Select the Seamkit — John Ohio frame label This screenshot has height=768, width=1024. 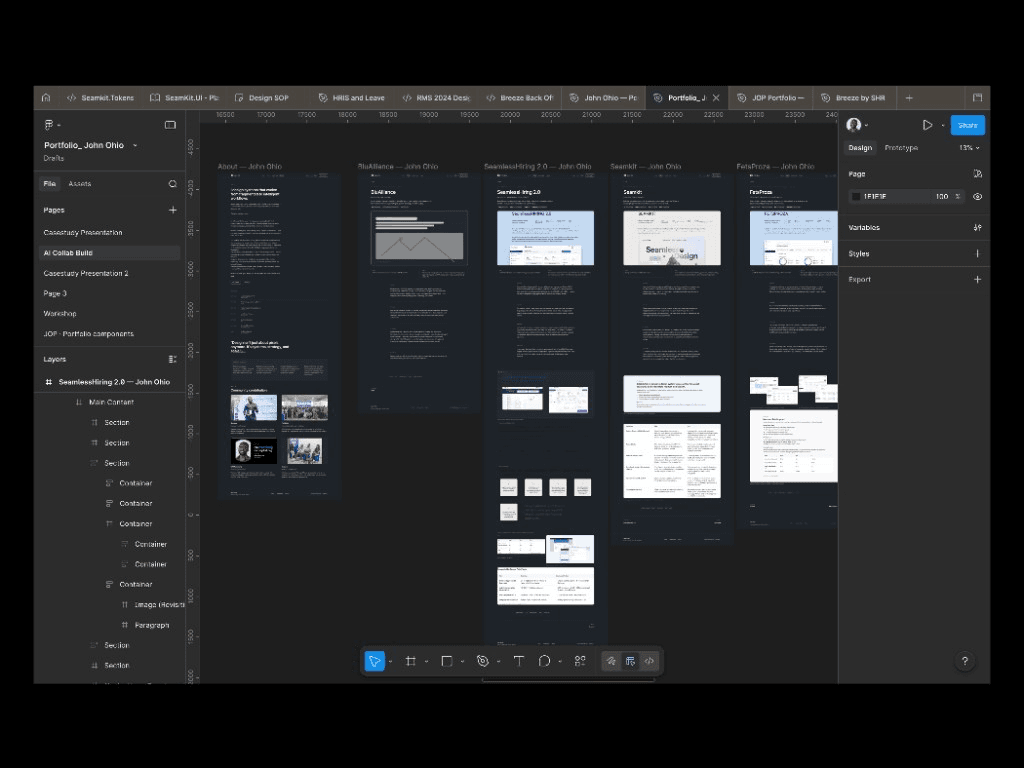(645, 167)
